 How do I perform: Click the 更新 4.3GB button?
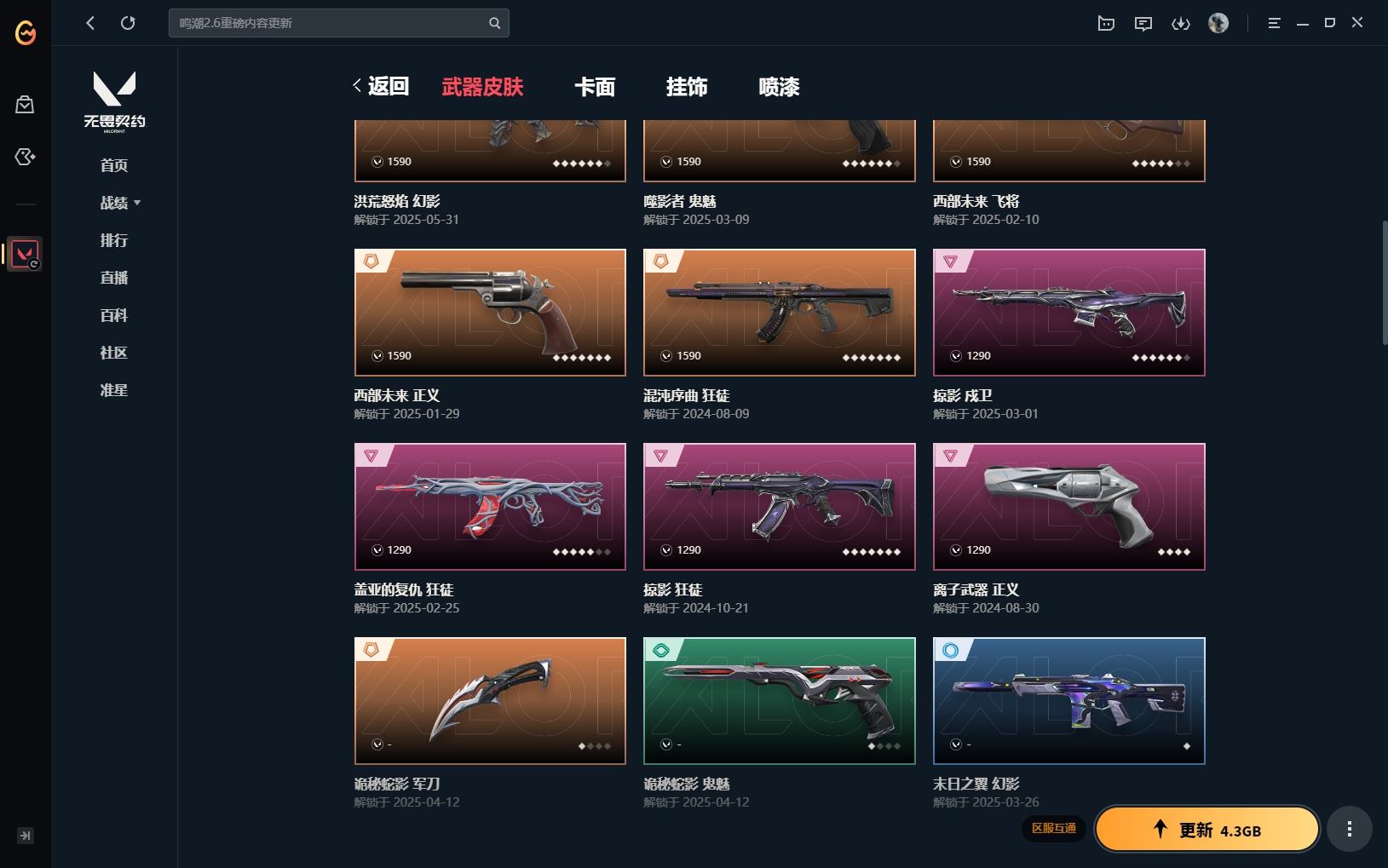pyautogui.click(x=1207, y=830)
